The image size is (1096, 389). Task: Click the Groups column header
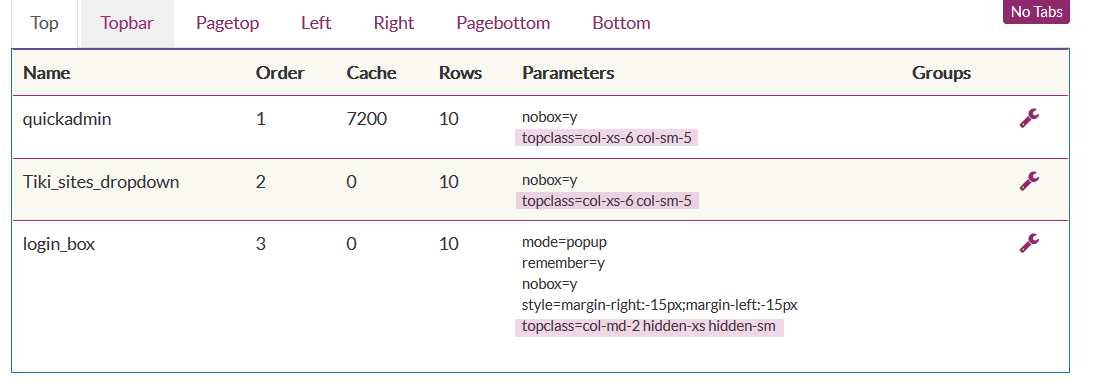[x=942, y=73]
